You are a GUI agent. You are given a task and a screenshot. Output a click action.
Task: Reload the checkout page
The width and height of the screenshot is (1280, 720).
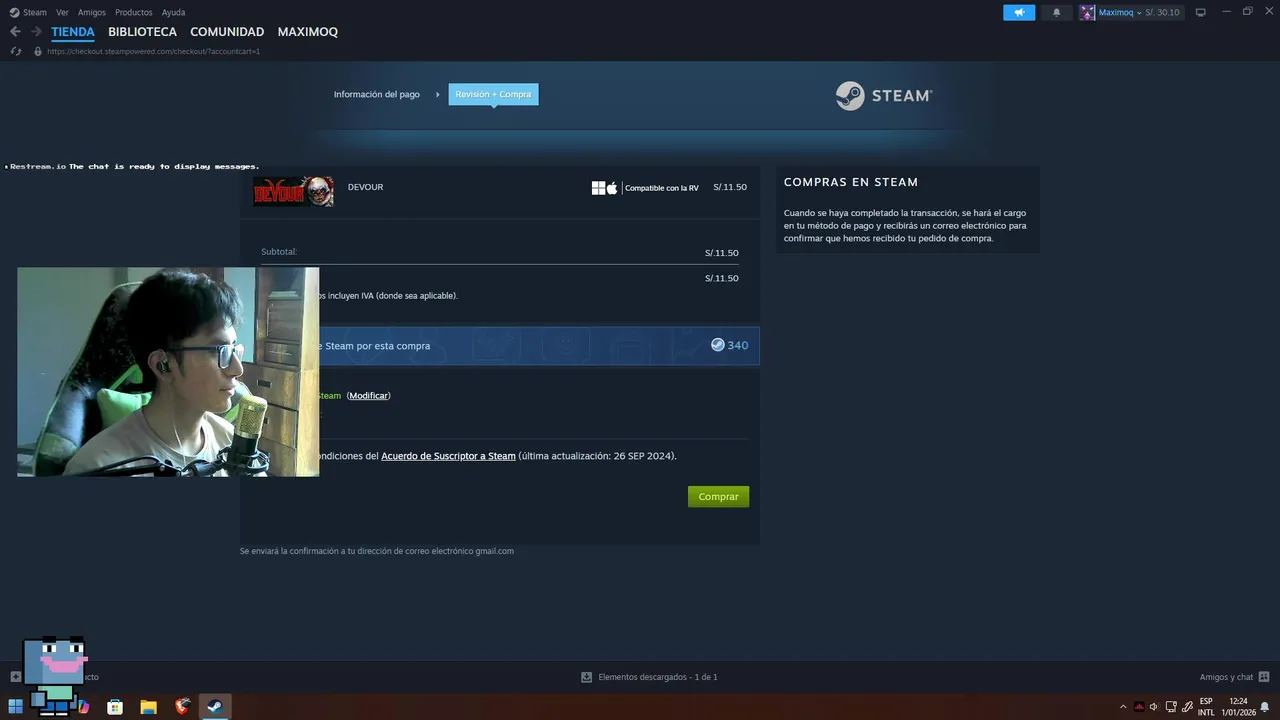click(15, 51)
